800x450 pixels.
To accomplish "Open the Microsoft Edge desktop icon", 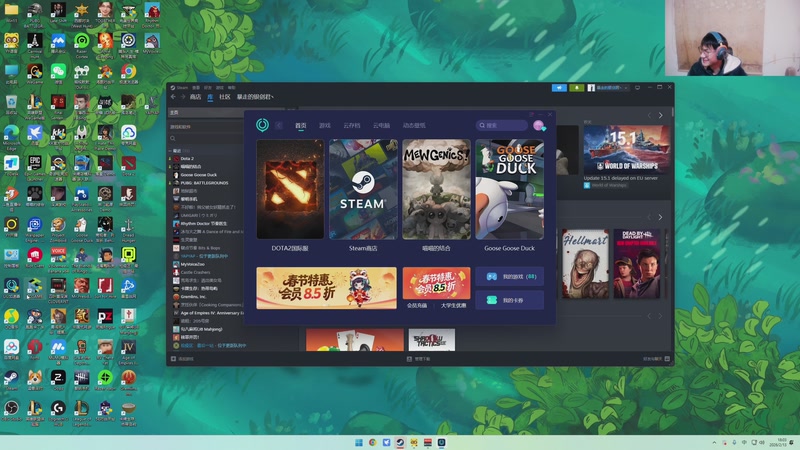I will tap(11, 136).
